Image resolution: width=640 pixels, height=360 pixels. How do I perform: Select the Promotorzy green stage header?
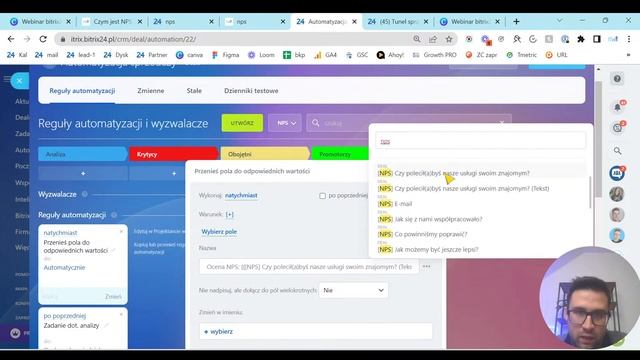tap(340, 154)
